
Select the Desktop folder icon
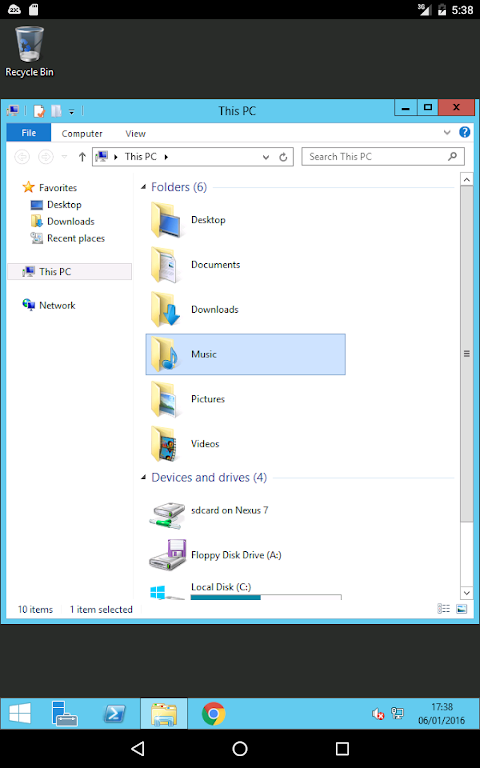coord(165,220)
